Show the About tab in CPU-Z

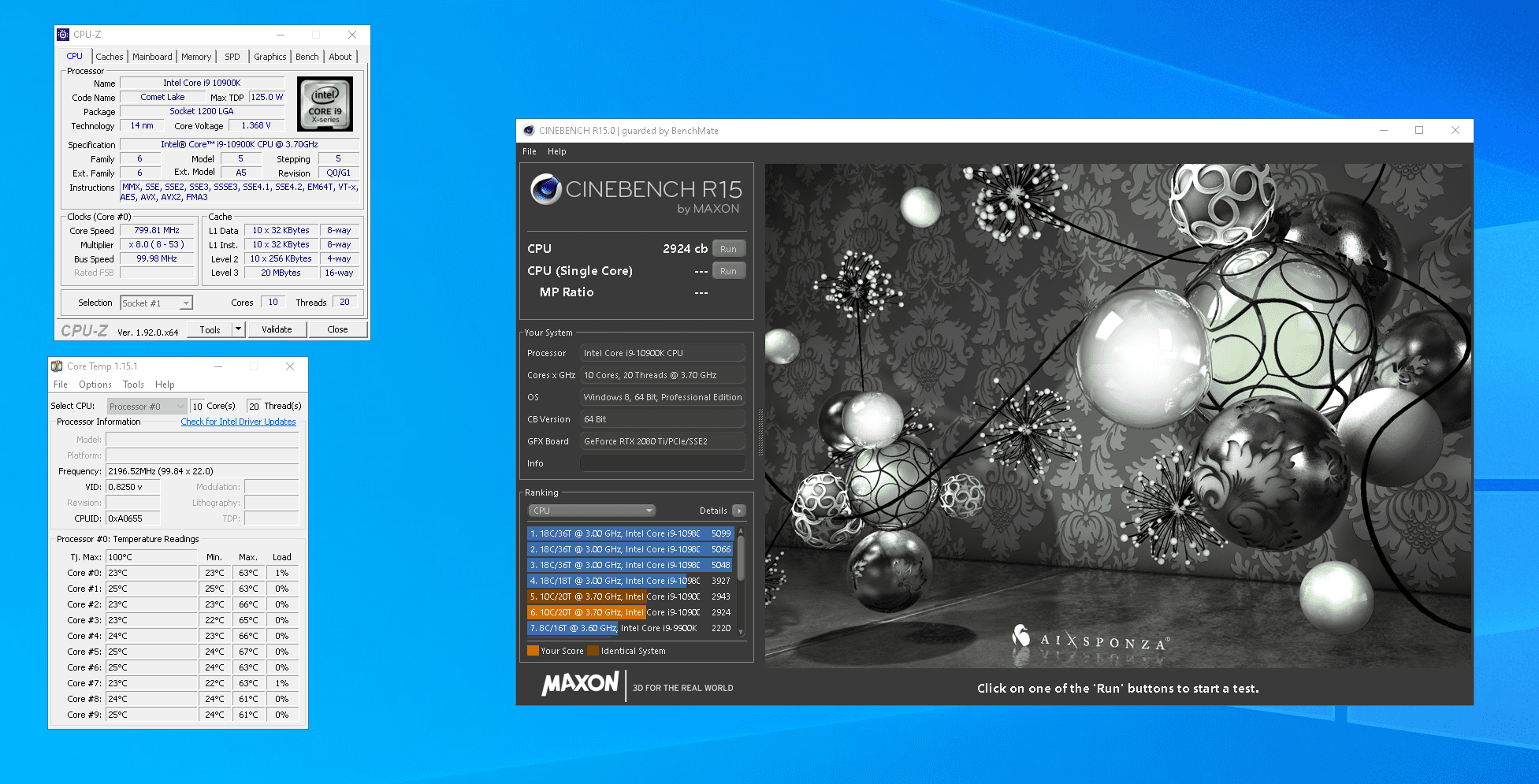point(340,57)
